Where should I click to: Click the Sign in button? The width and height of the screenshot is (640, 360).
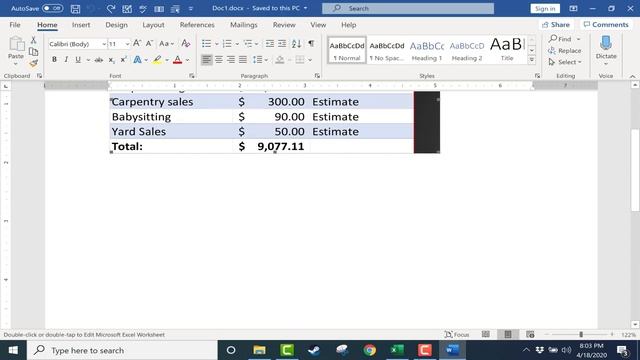(x=545, y=9)
